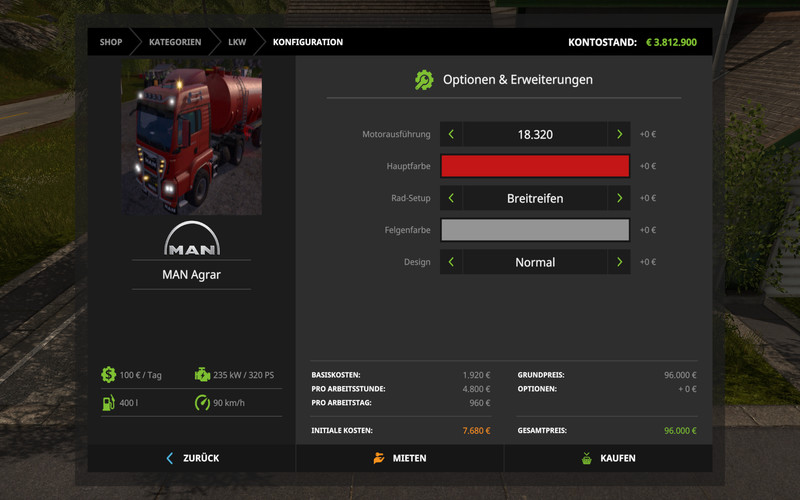Click the rent icon beside Mieten
800x500 pixels.
[378, 458]
